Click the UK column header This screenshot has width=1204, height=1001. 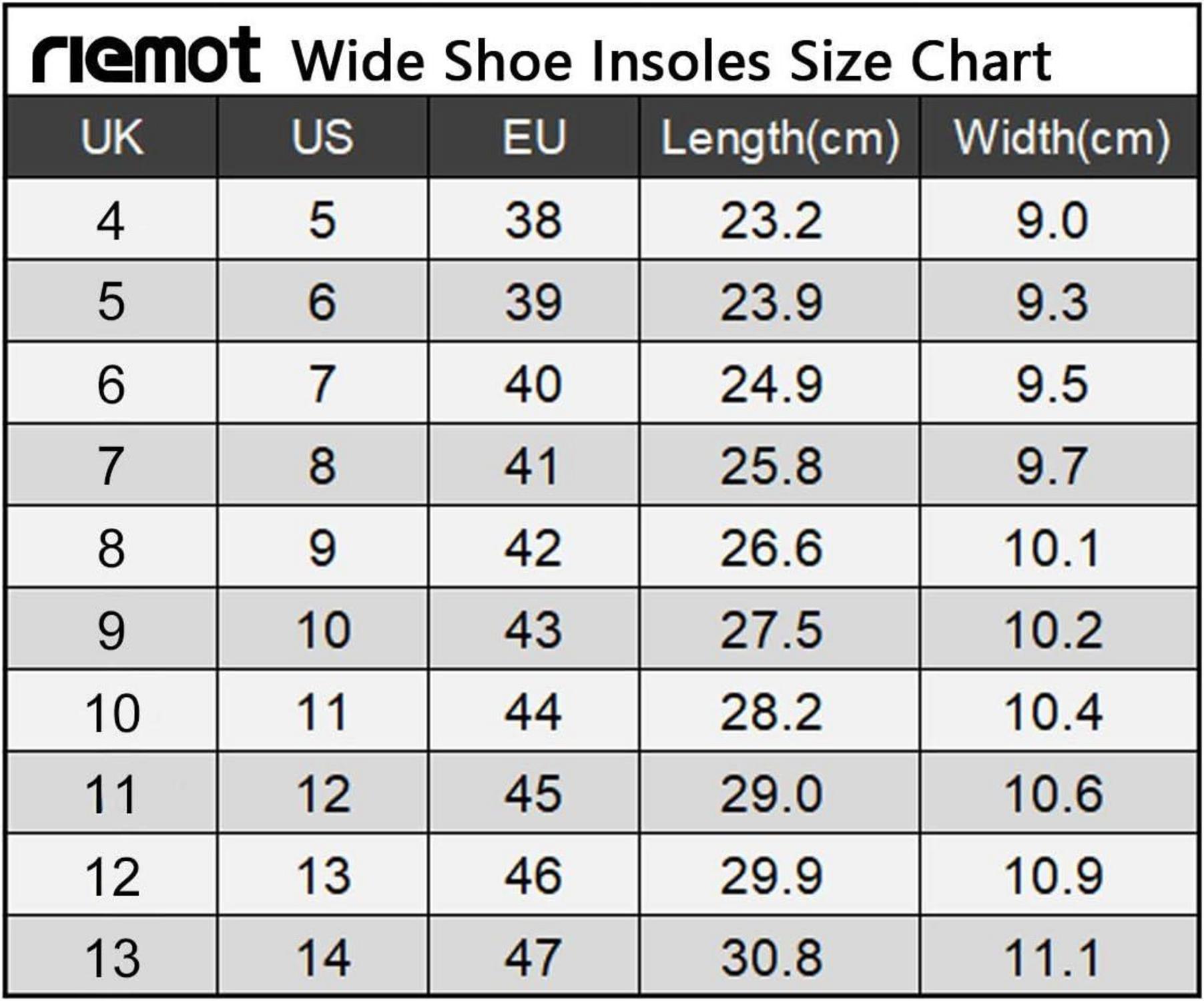(x=111, y=138)
